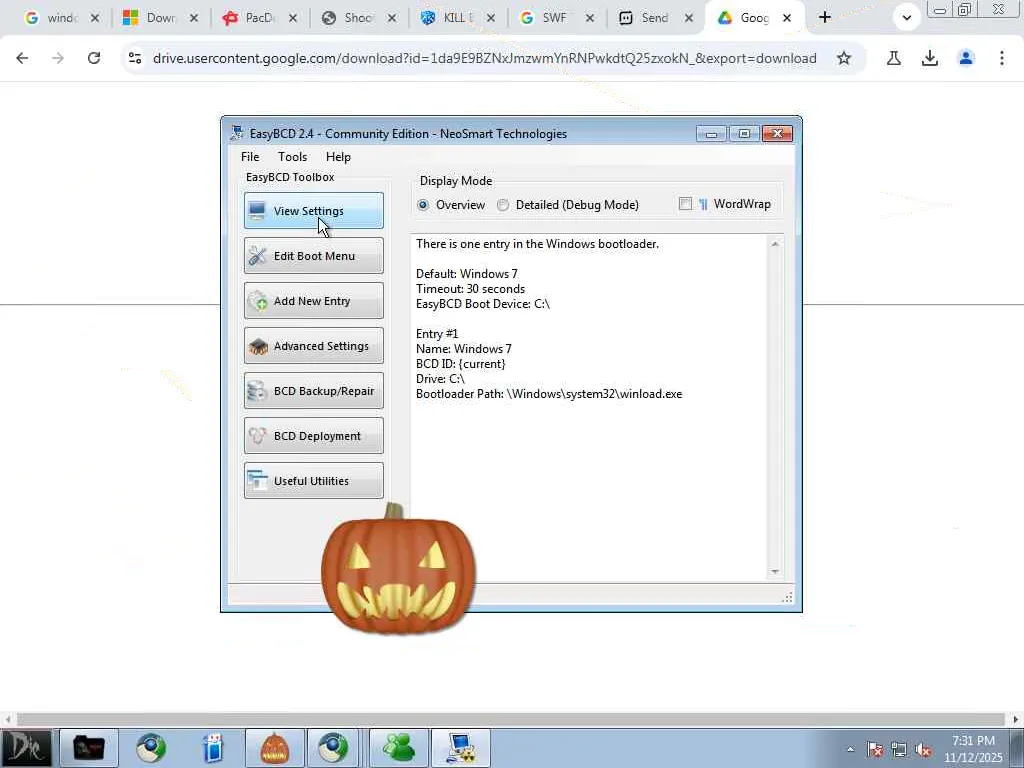Click the browser horizontal scrollbar
1024x768 pixels.
coord(511,720)
